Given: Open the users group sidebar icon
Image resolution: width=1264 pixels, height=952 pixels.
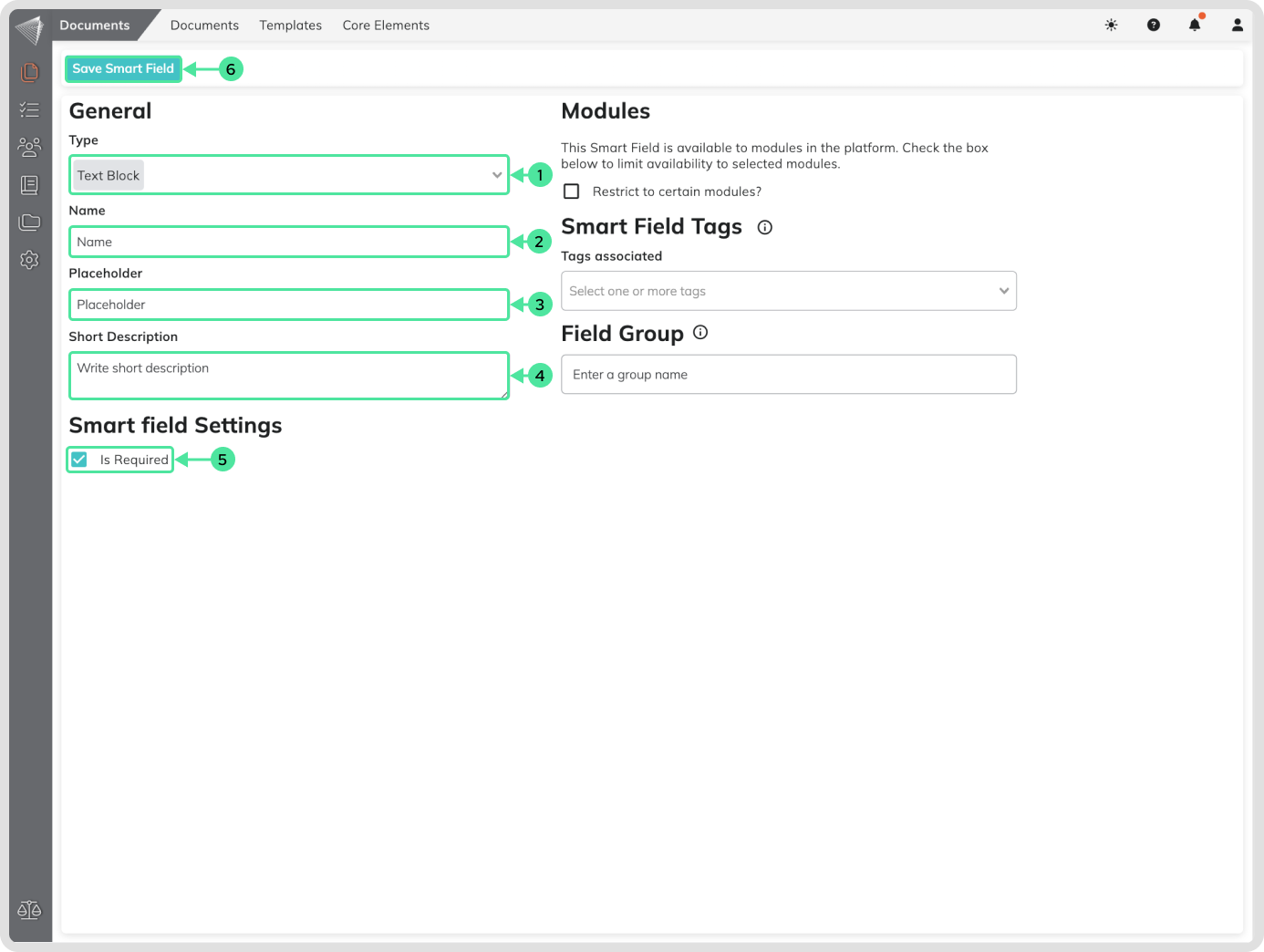Looking at the screenshot, I should [29, 147].
